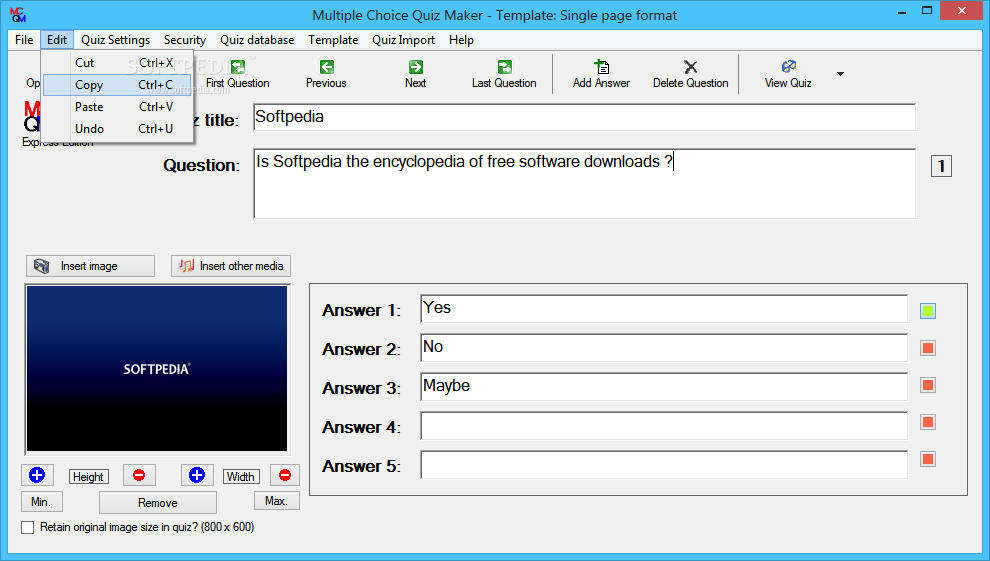
Task: Click the Answer 1 field with Yes
Action: (x=664, y=309)
